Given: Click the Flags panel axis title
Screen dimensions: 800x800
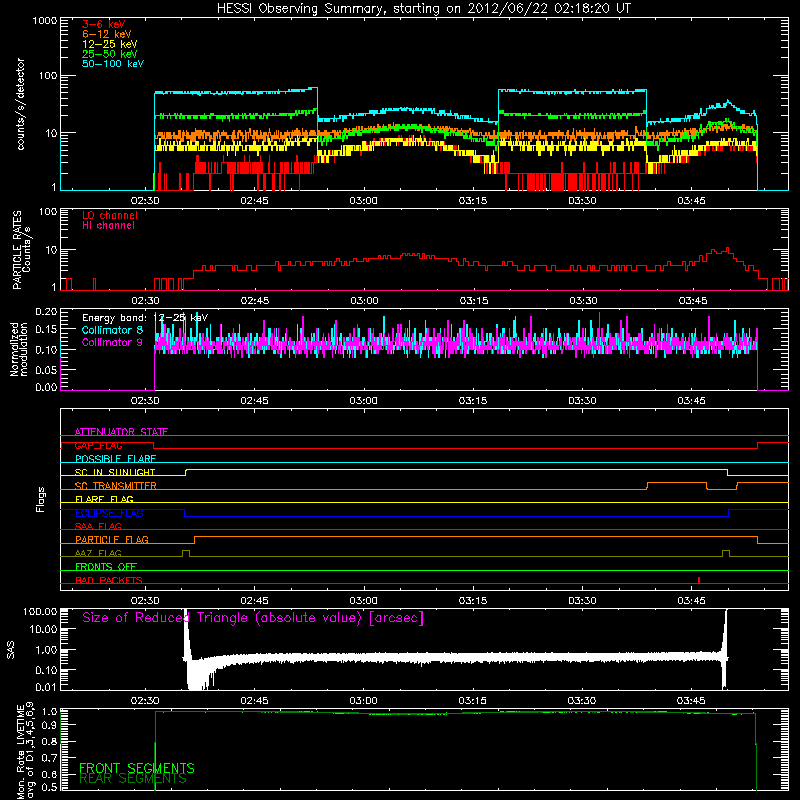Looking at the screenshot, I should 41,499.
